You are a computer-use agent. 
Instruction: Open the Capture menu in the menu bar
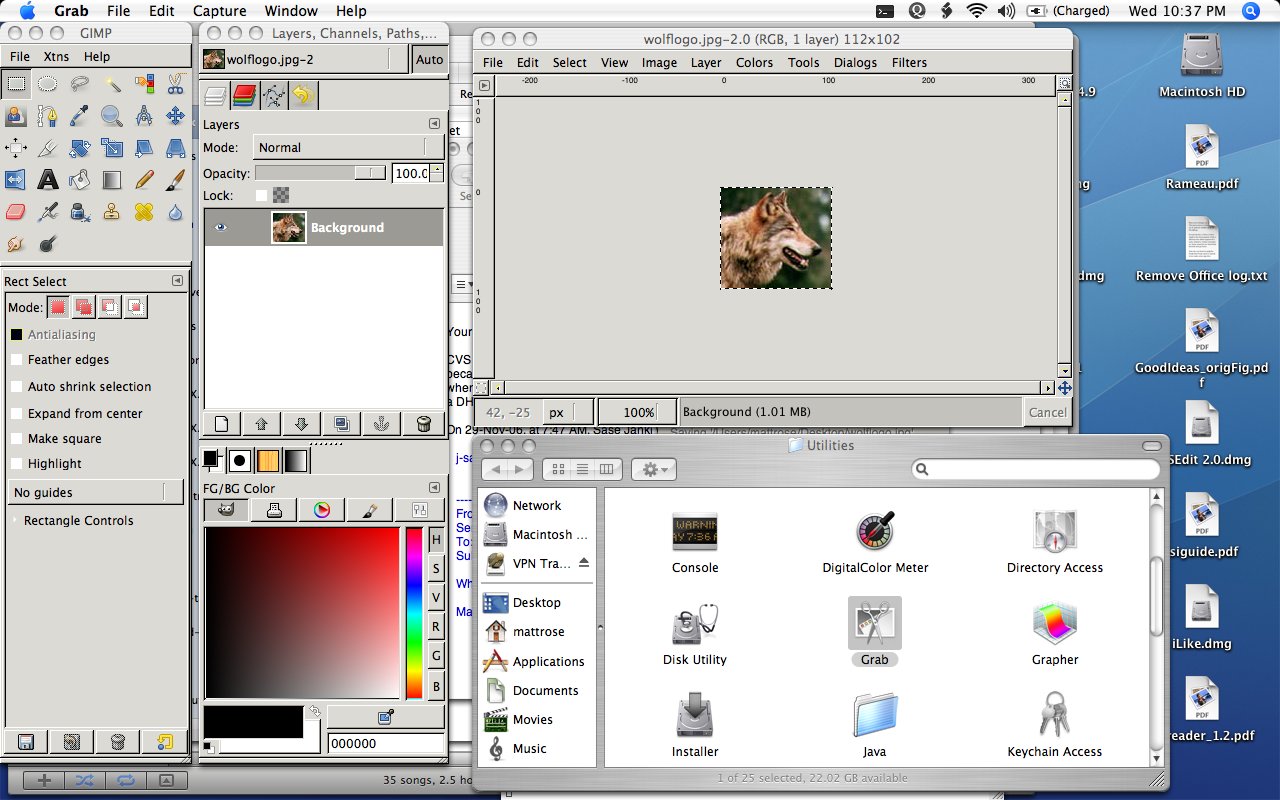[219, 11]
